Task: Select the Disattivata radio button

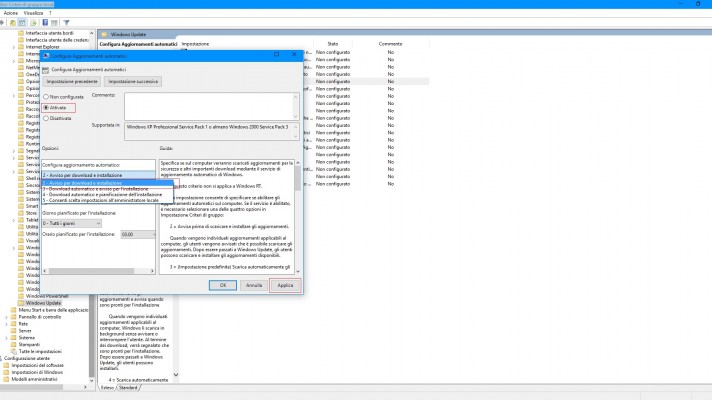Action: pyautogui.click(x=45, y=118)
